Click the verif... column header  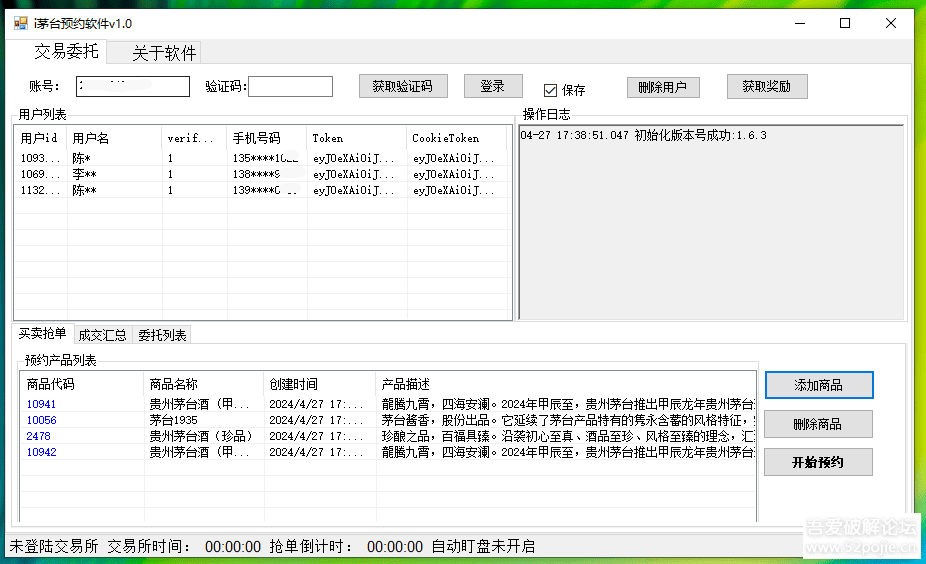tap(194, 138)
